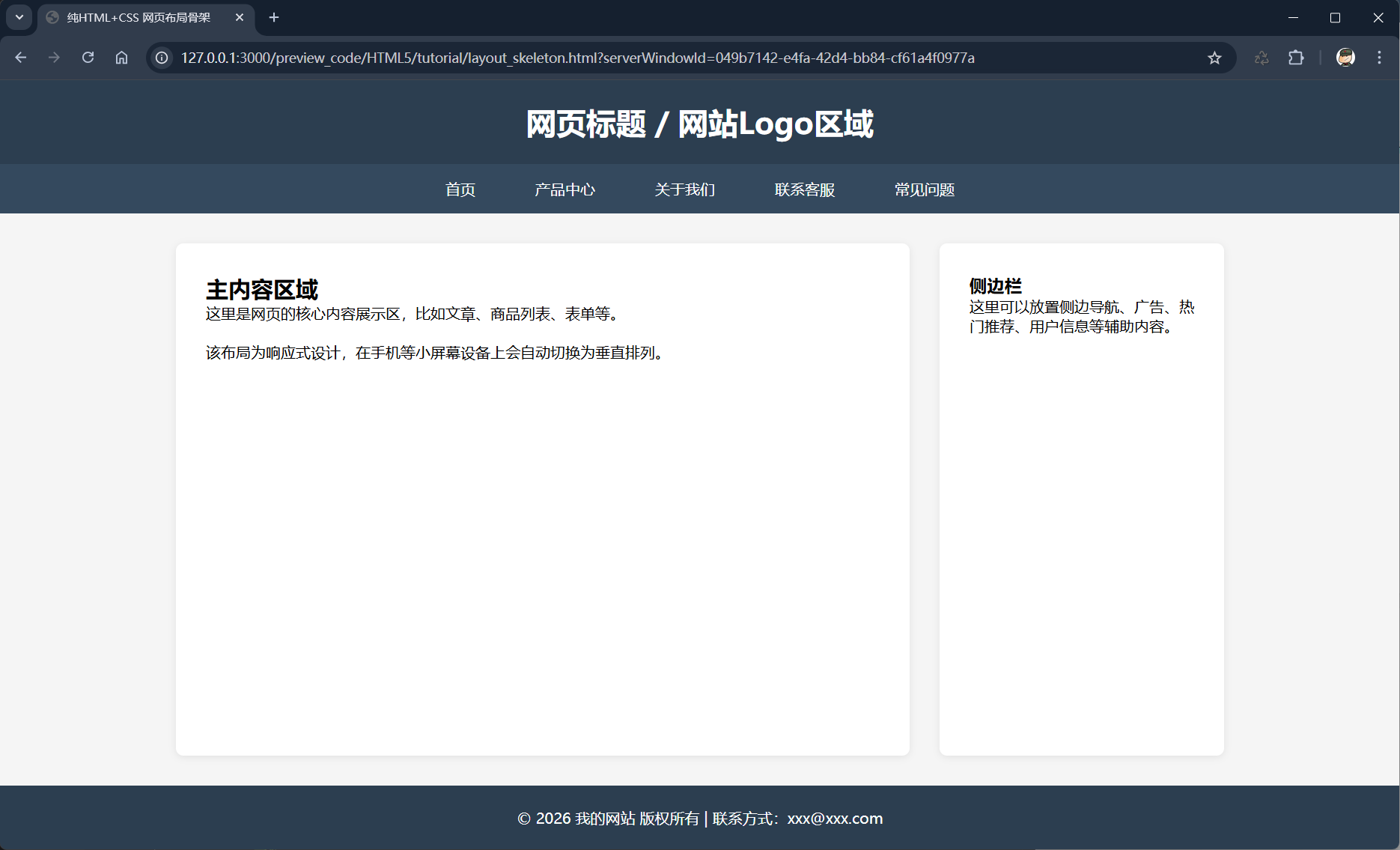The image size is (1400, 850).
Task: Click the 主内容区域 heading
Action: (262, 290)
